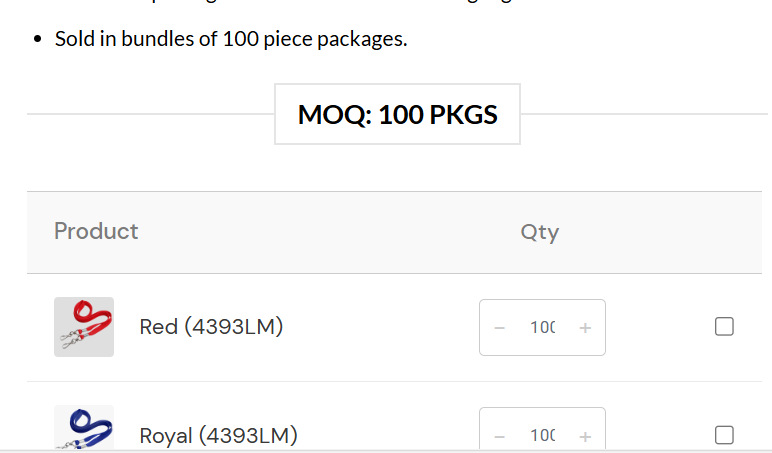Click plus button for Royal (4393LM)

coord(585,435)
